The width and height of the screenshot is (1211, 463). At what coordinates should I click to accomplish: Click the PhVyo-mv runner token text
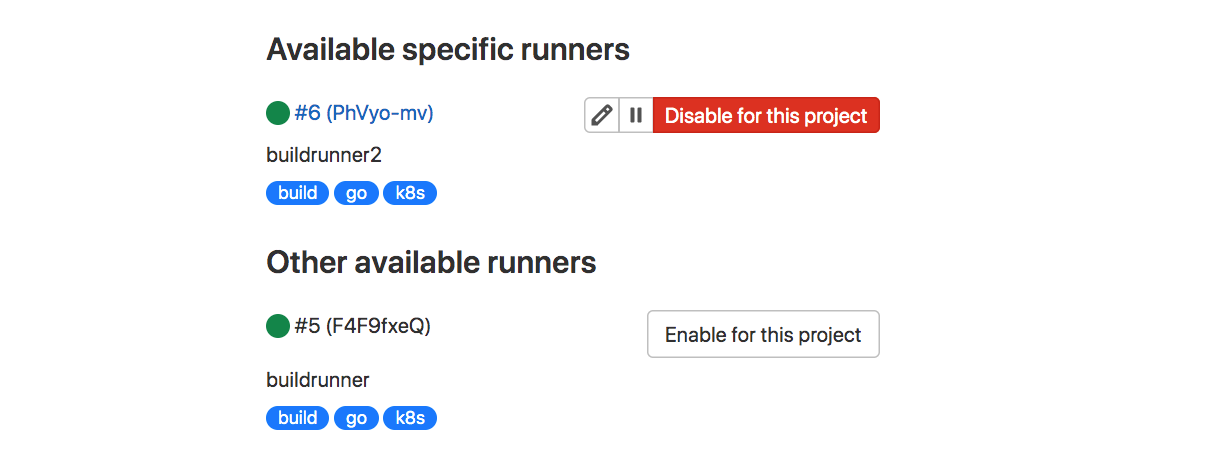click(x=380, y=114)
